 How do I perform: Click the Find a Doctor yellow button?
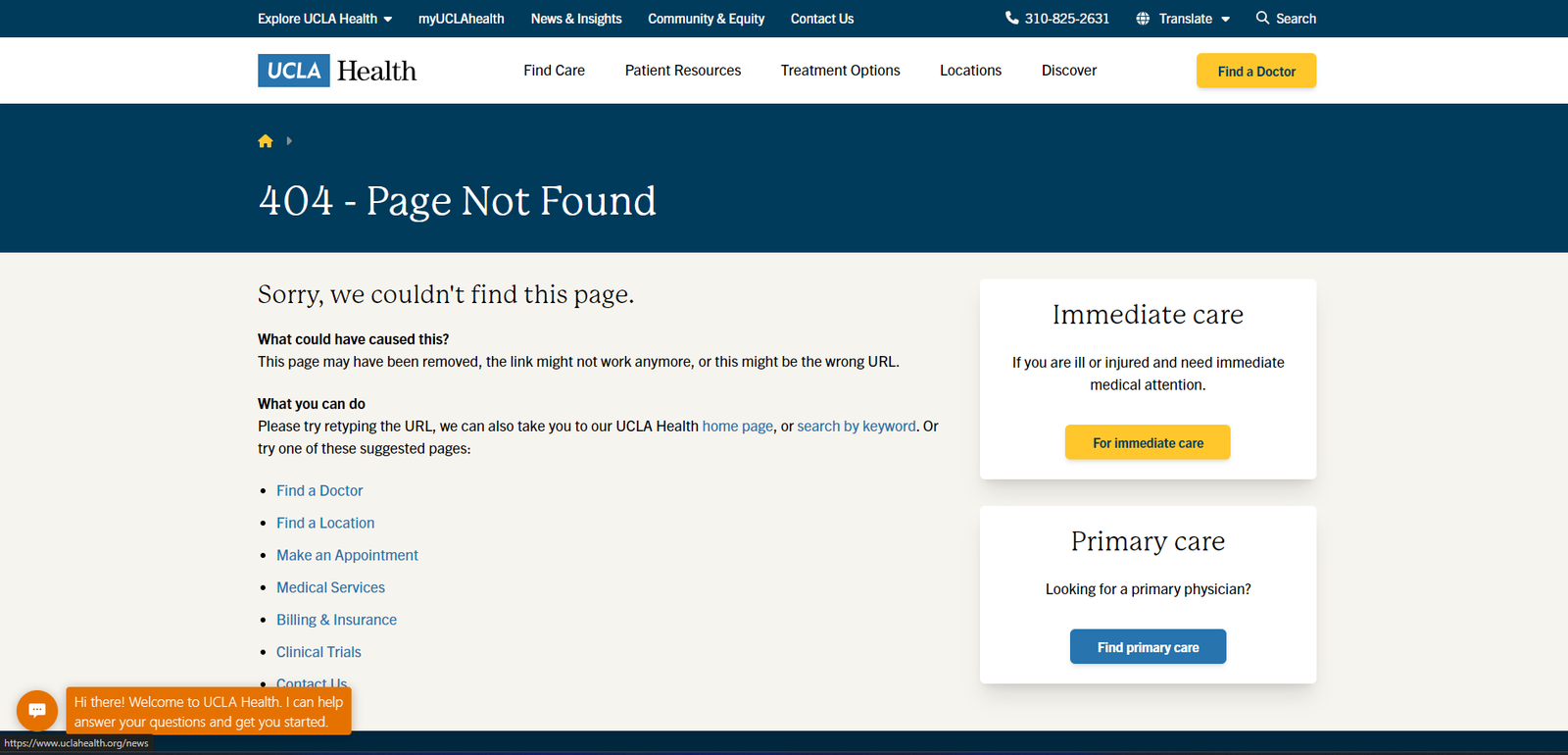coord(1255,71)
